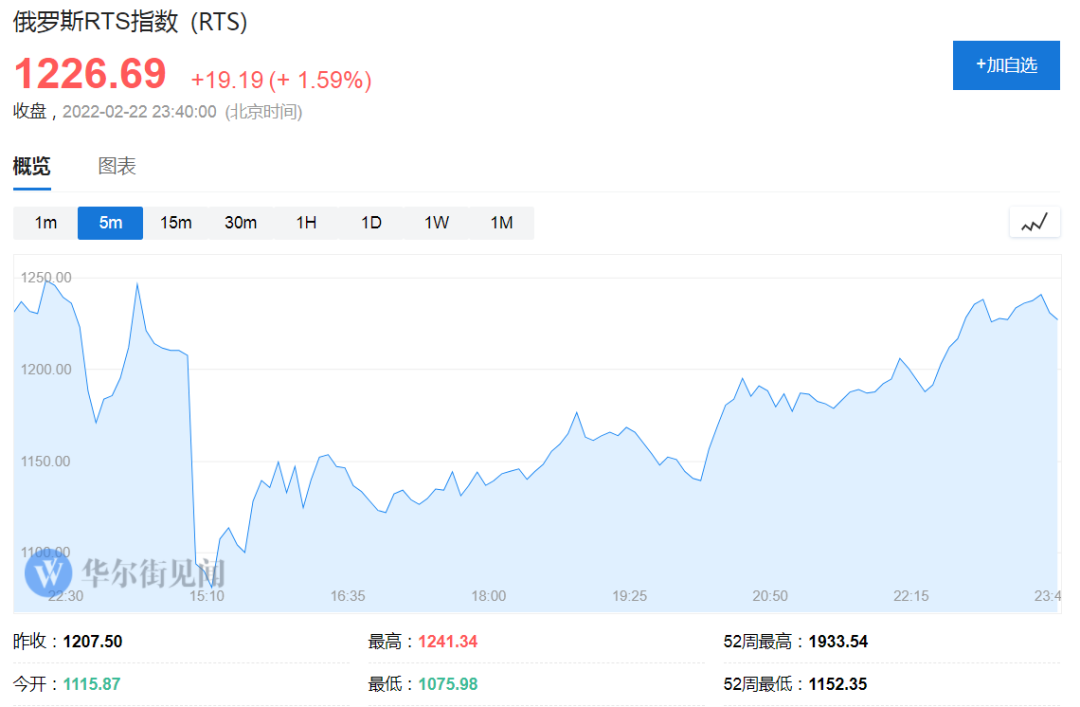Click the 1226.69 index price
1080x707 pixels.
(x=90, y=73)
